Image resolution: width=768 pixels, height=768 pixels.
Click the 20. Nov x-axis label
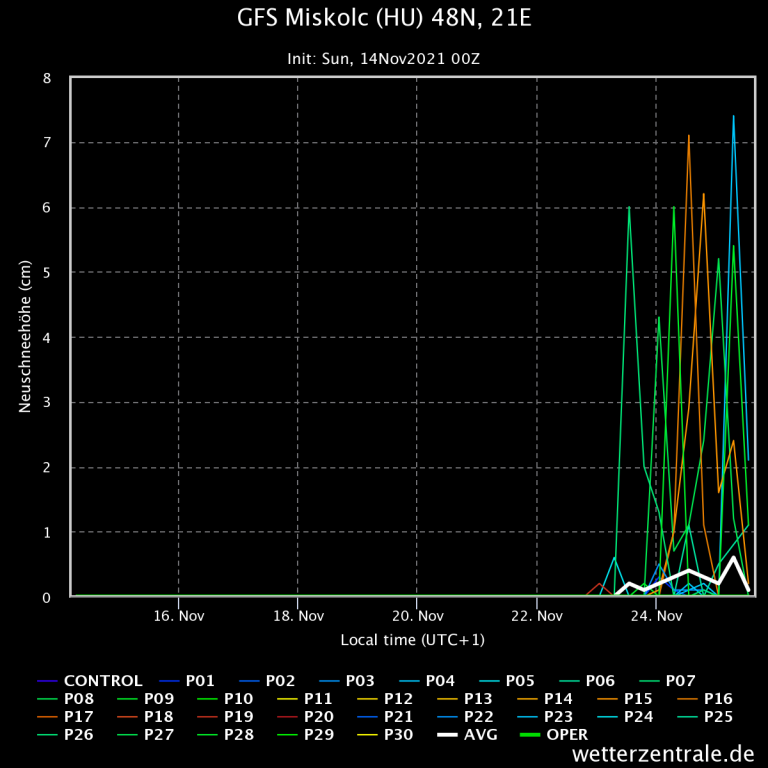(417, 616)
